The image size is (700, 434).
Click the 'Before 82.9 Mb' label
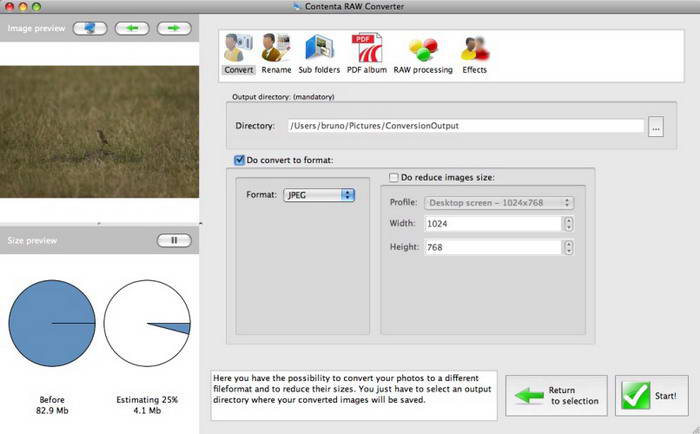pos(52,405)
